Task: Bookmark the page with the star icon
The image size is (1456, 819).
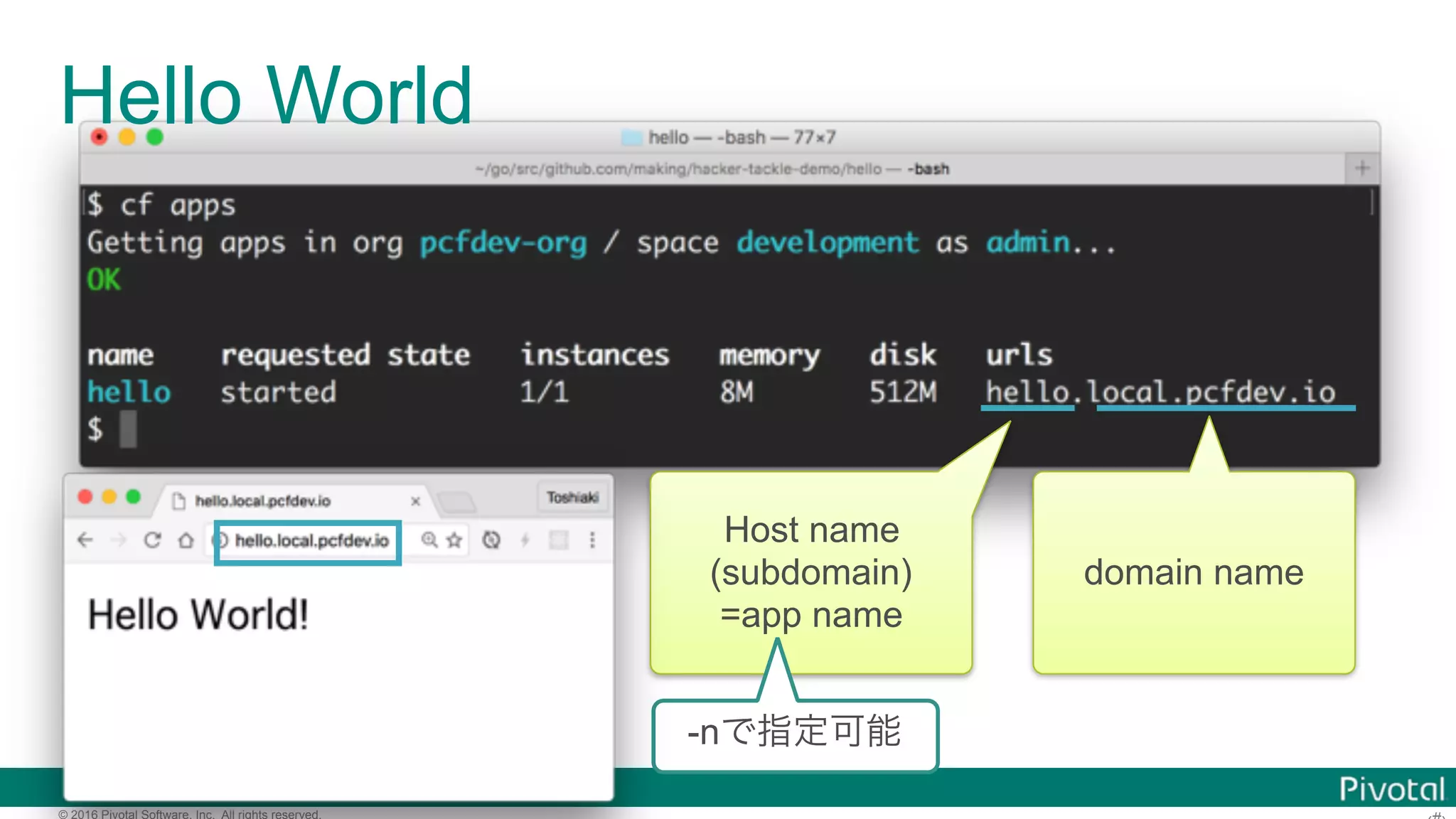Action: click(x=454, y=540)
